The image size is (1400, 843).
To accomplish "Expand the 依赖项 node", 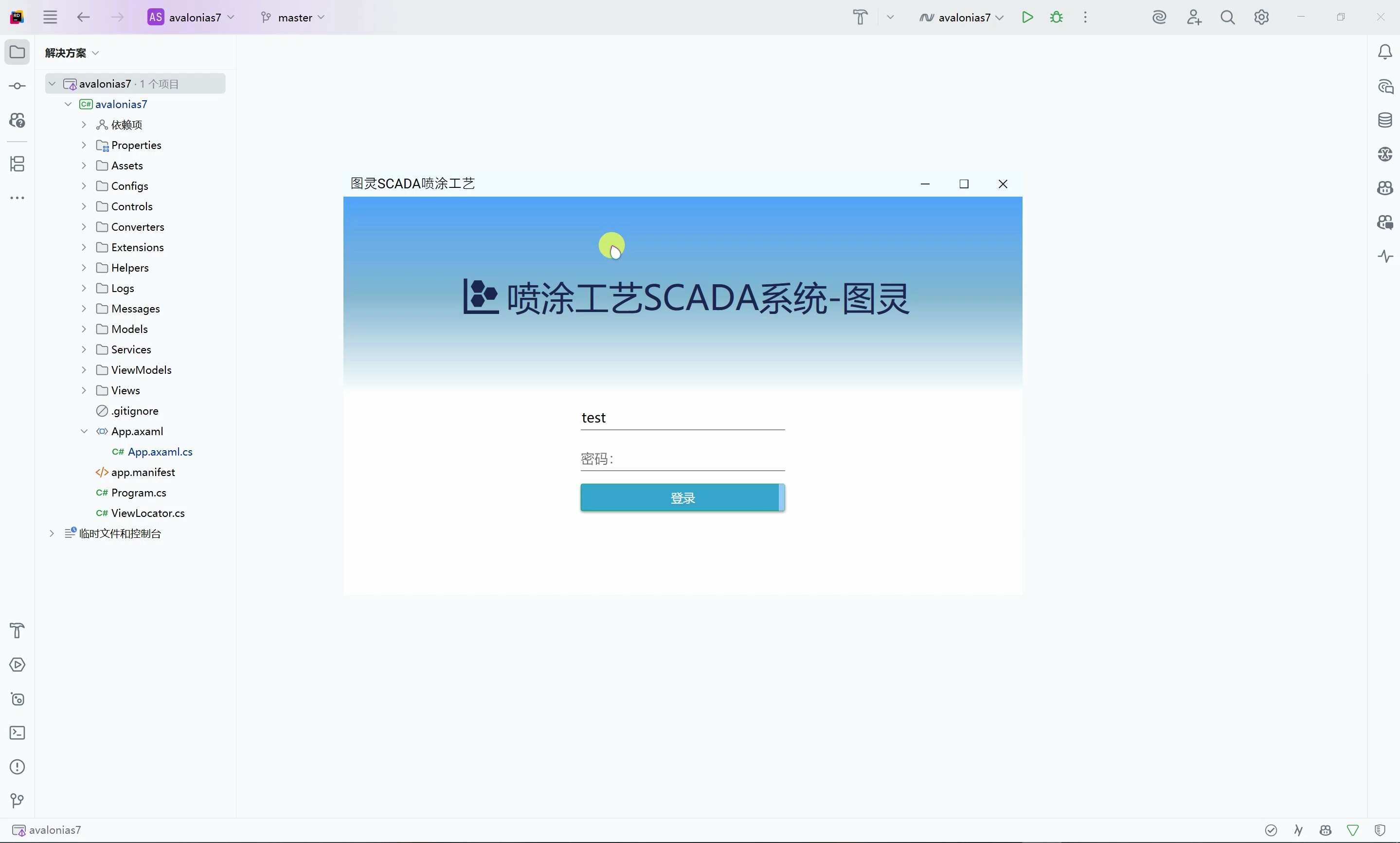I will tap(84, 125).
